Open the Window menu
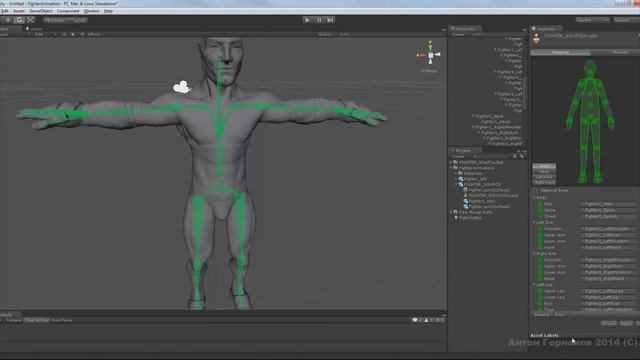Image resolution: width=640 pixels, height=360 pixels. pyautogui.click(x=92, y=11)
